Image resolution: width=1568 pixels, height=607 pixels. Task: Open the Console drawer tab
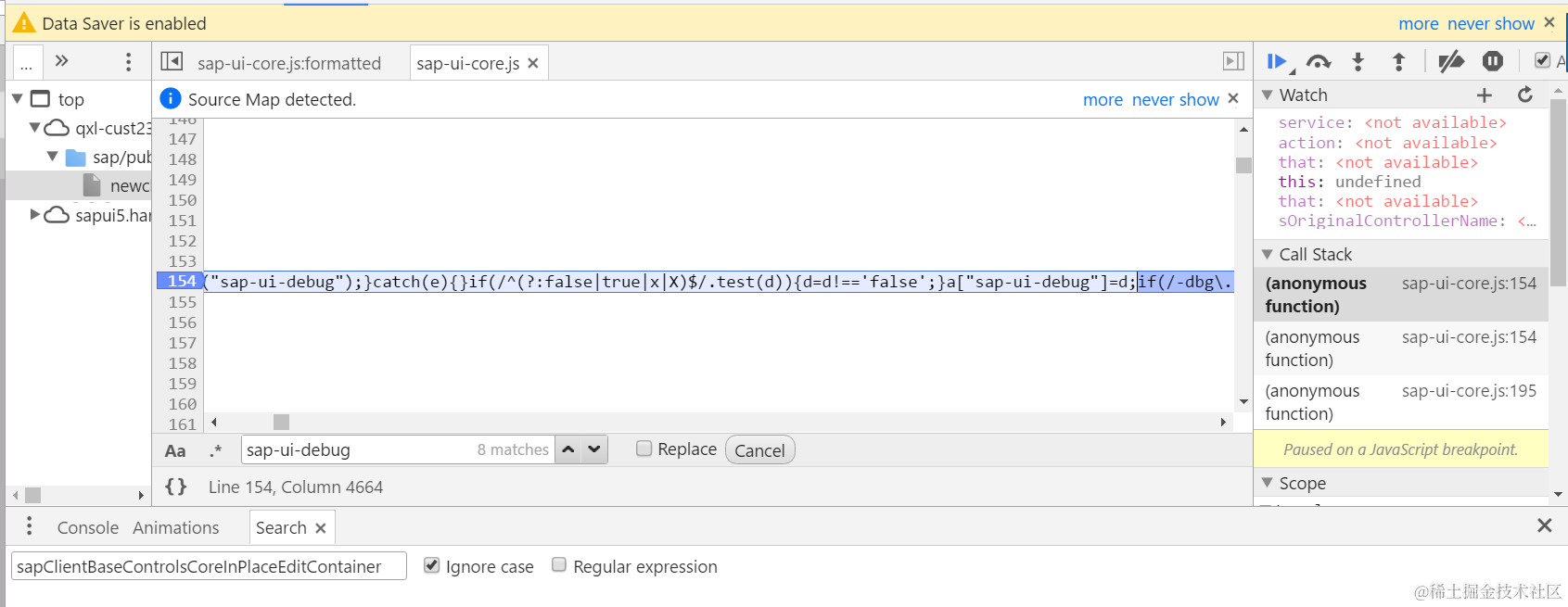coord(88,527)
